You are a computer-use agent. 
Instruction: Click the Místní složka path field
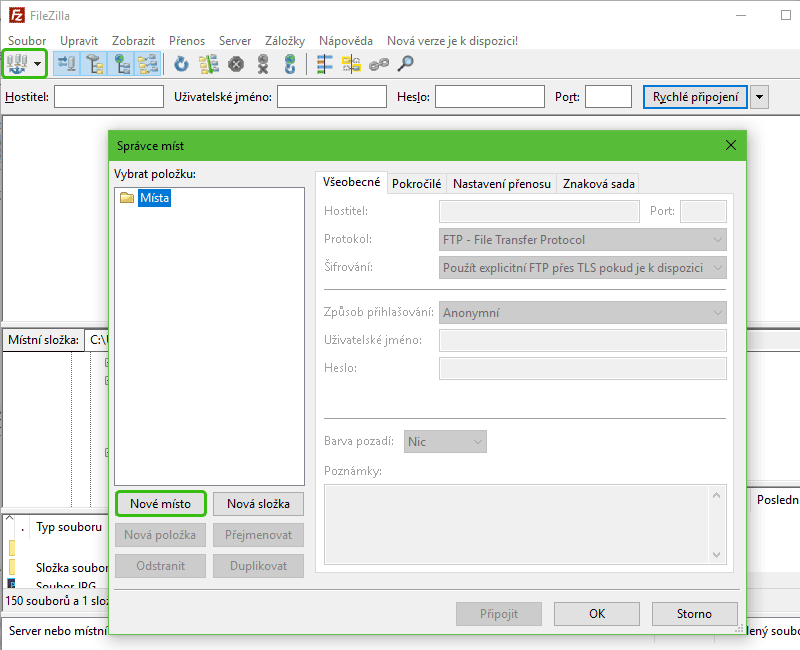click(97, 340)
